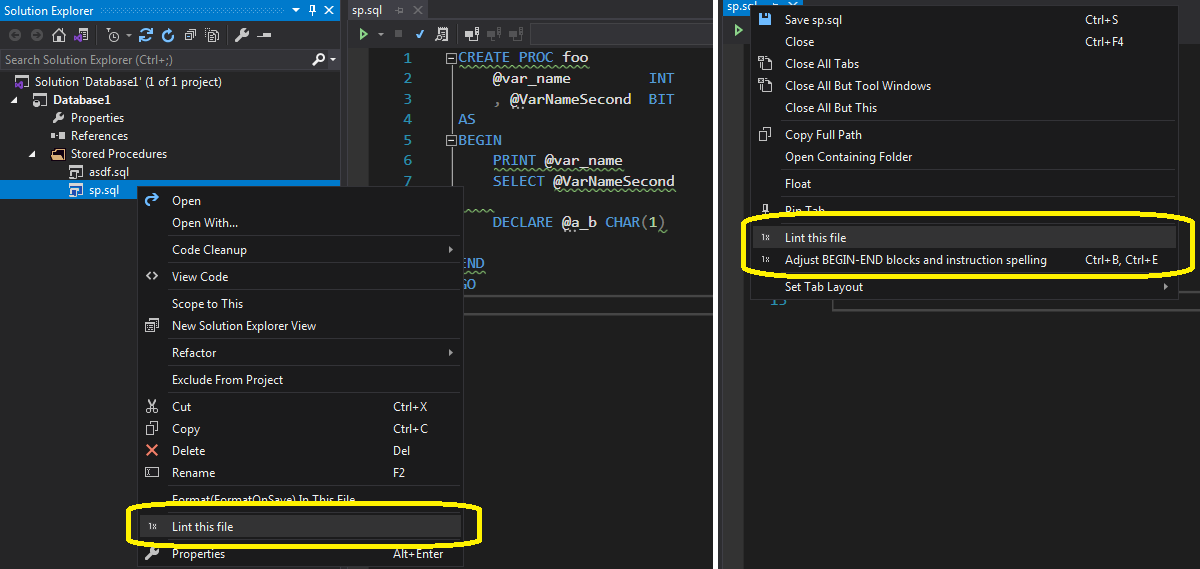Select Close All But This
Image resolution: width=1200 pixels, height=569 pixels.
pyautogui.click(x=963, y=108)
